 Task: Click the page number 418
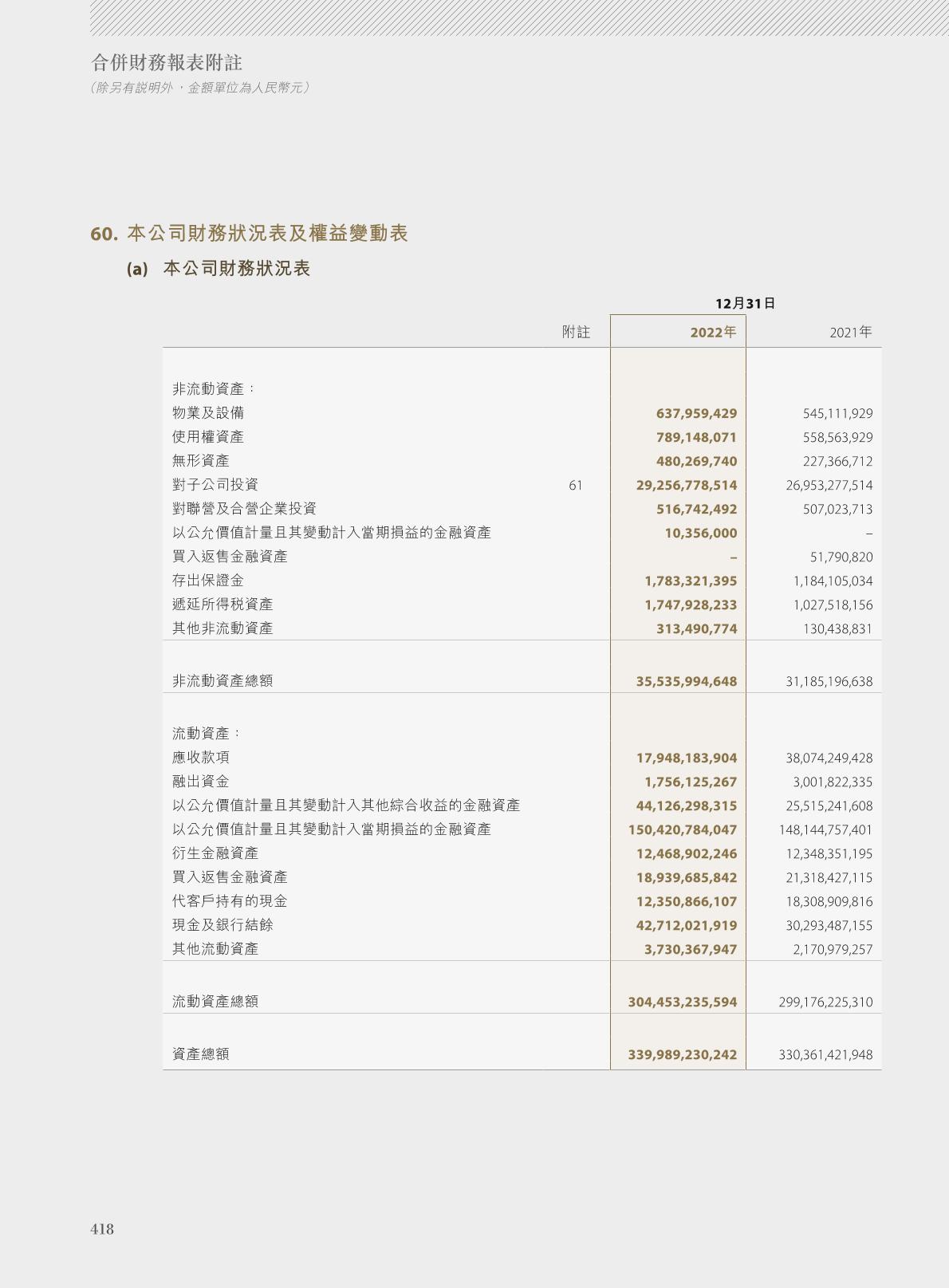102,1229
